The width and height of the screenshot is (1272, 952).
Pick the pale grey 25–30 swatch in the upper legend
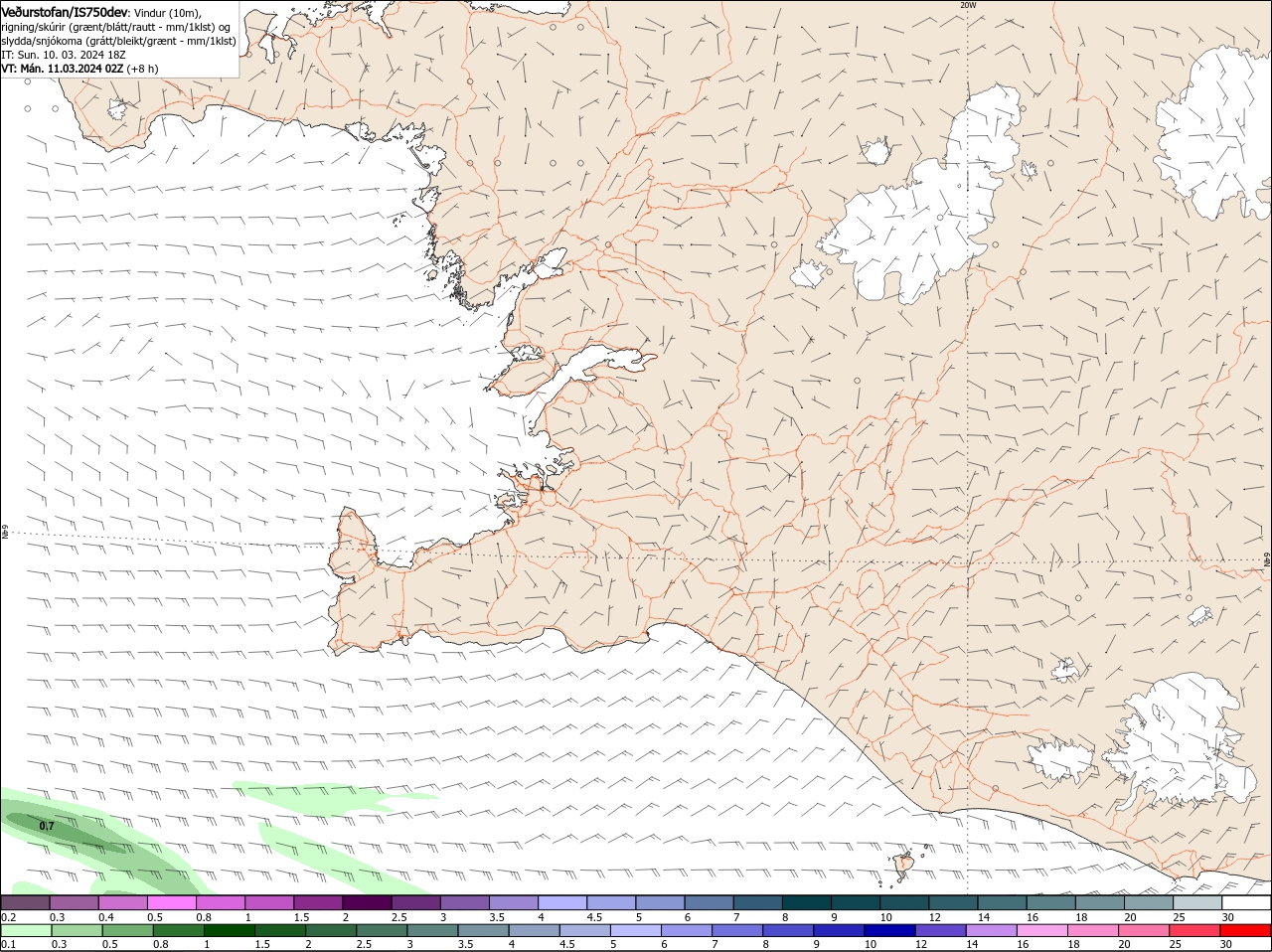(1197, 902)
